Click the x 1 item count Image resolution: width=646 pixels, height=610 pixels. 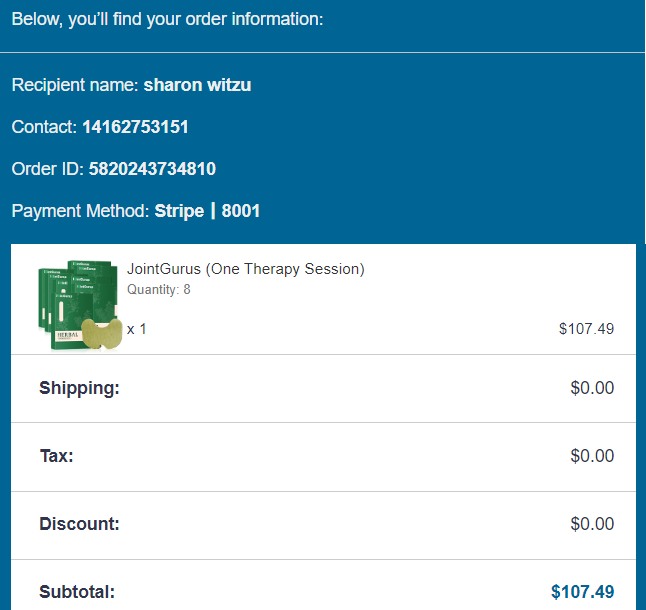click(x=137, y=328)
